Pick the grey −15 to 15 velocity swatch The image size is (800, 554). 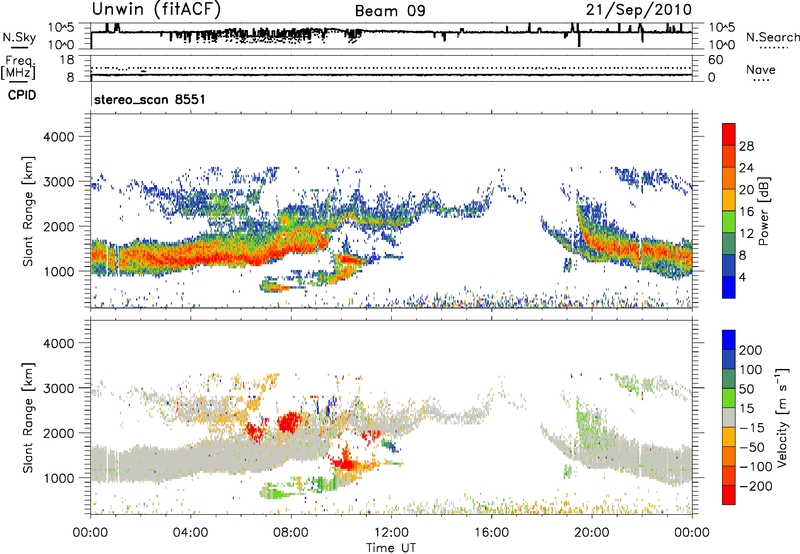pos(729,417)
